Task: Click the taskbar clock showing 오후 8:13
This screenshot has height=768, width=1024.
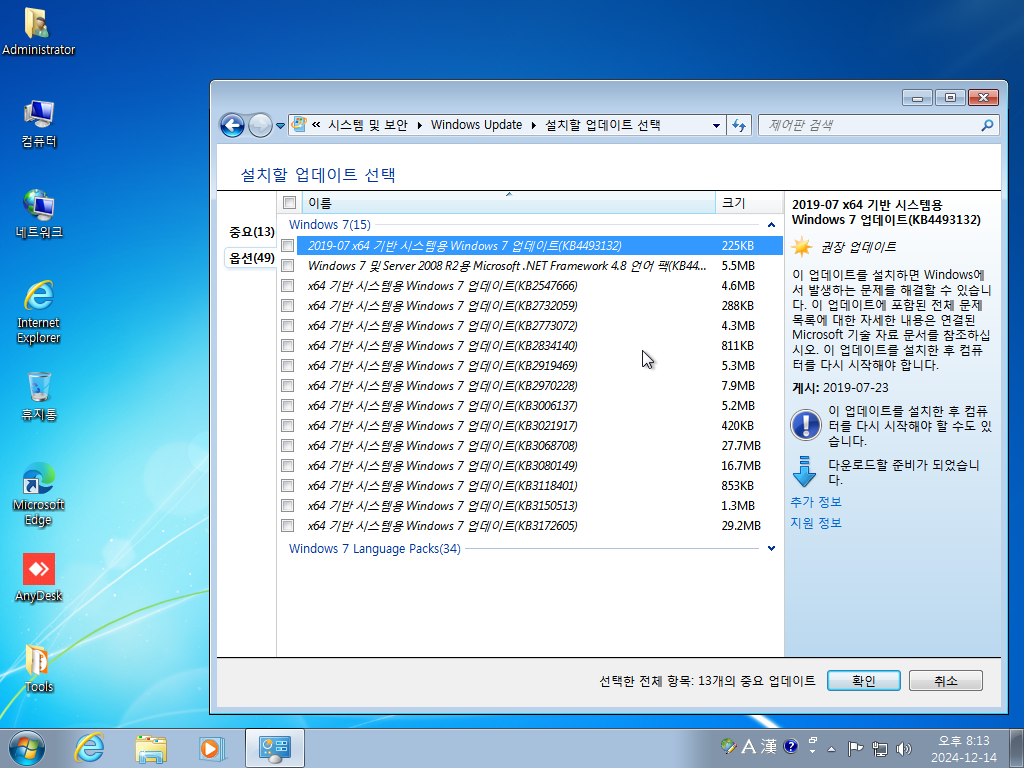Action: tap(964, 741)
